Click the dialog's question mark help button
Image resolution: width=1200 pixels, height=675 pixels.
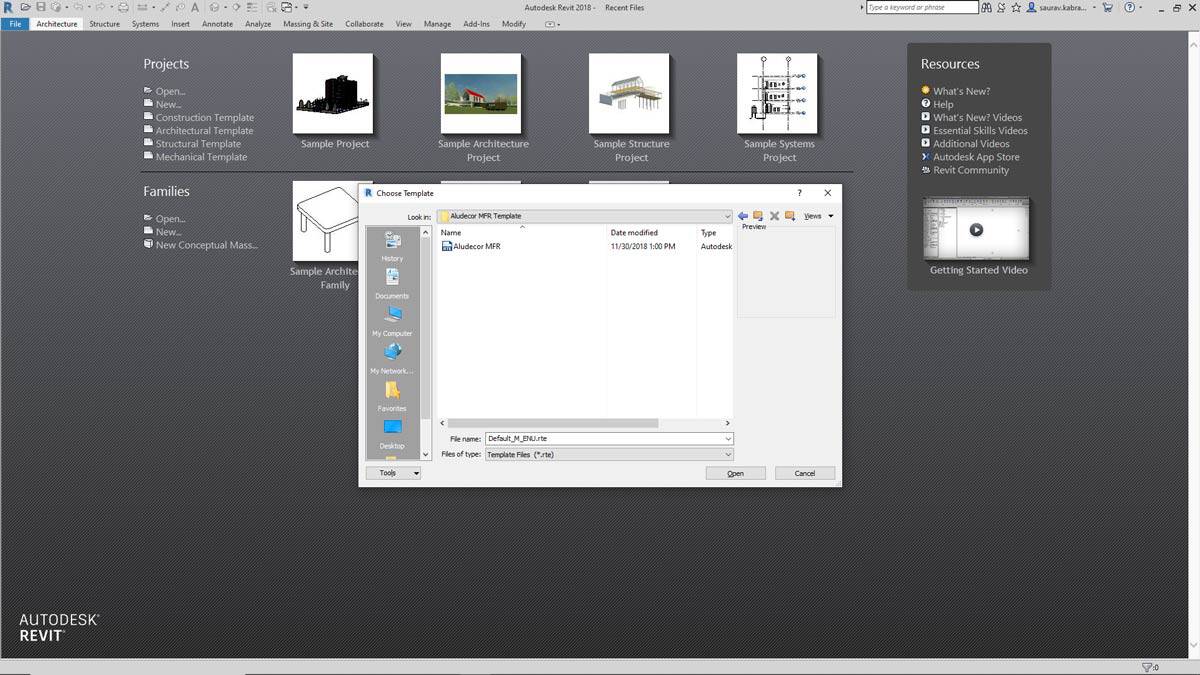pyautogui.click(x=799, y=193)
